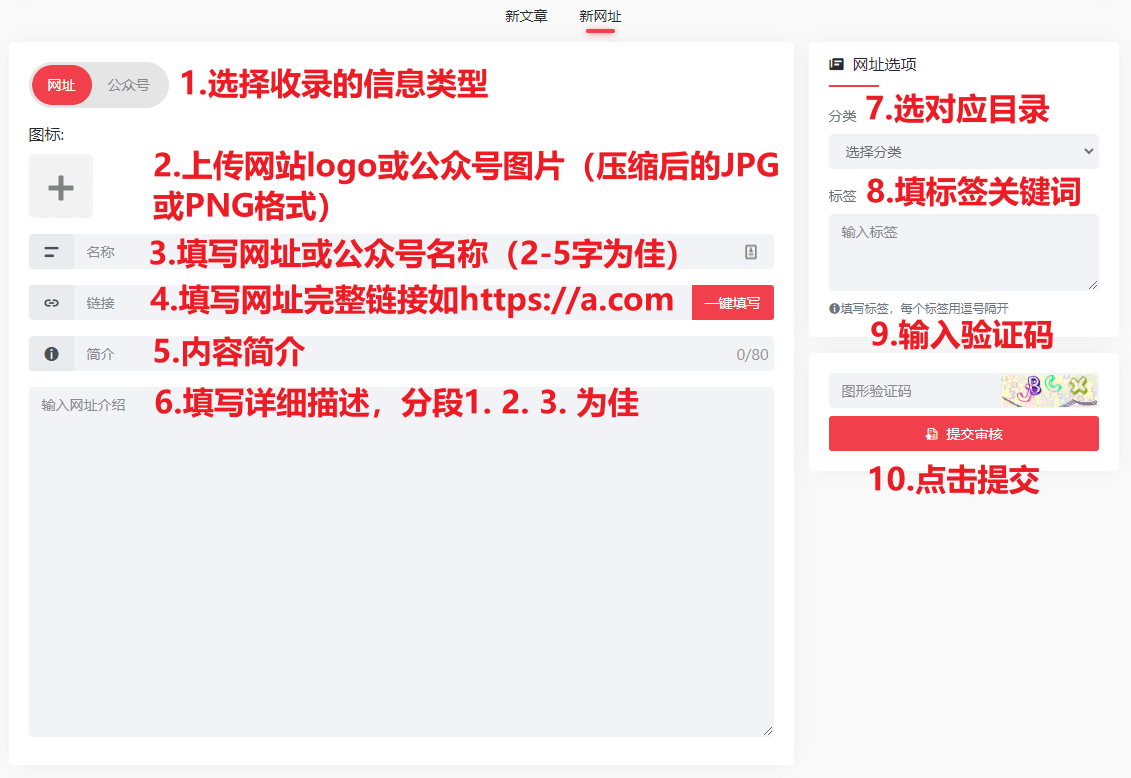
Task: Click the 一键填写 autofill button
Action: [x=733, y=302]
